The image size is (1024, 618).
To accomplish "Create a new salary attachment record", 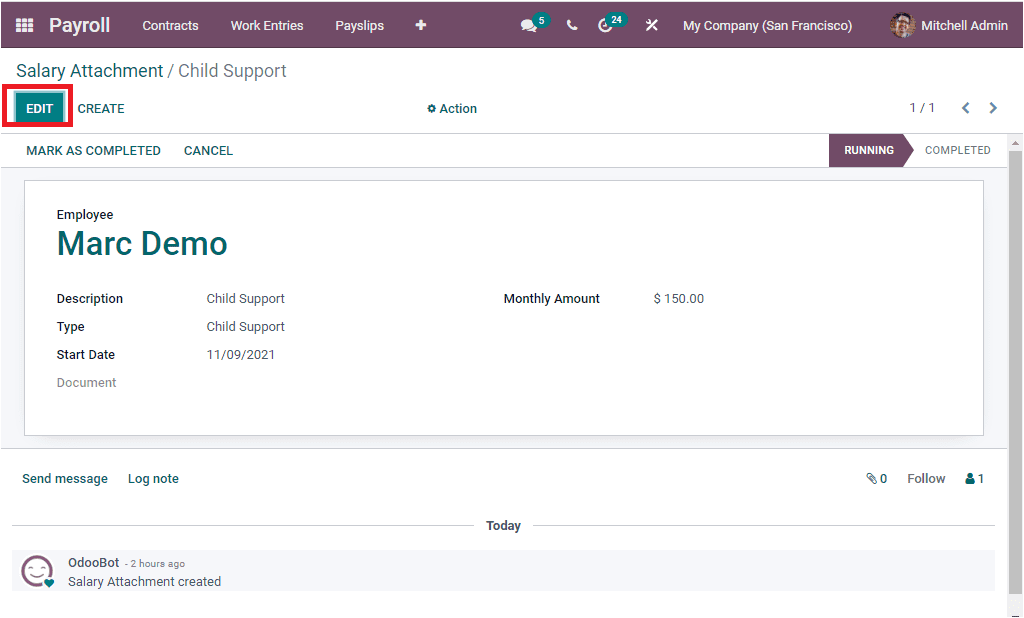I will tap(100, 107).
